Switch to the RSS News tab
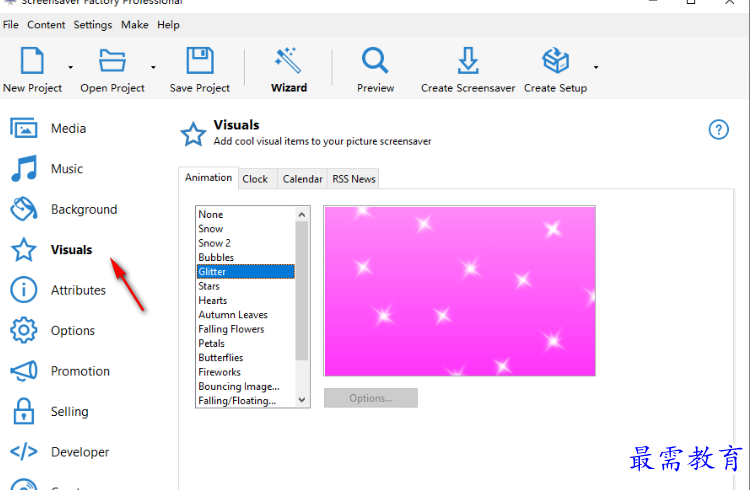The width and height of the screenshot is (751, 490). coord(353,179)
